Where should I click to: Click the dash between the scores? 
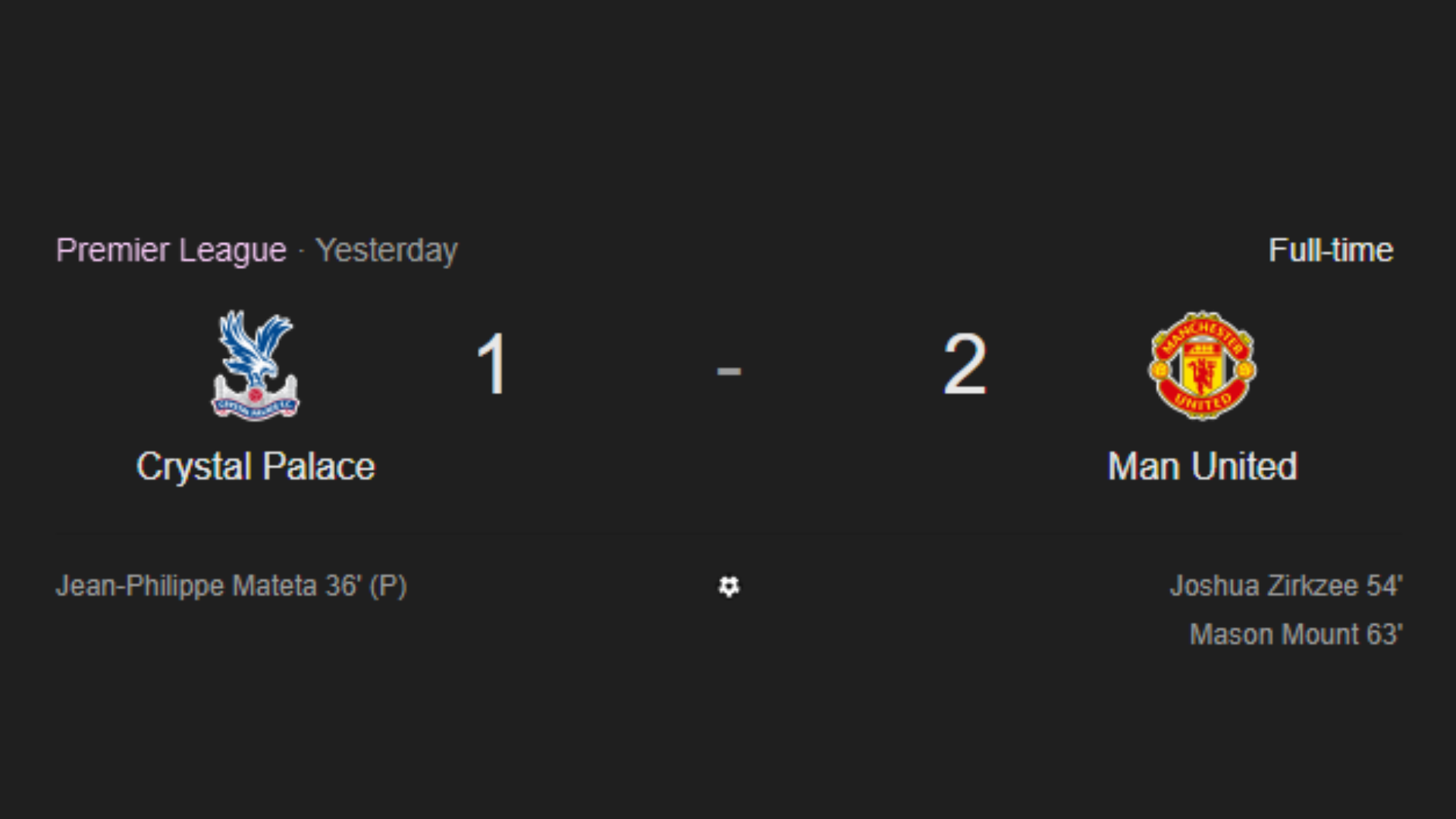(x=729, y=371)
